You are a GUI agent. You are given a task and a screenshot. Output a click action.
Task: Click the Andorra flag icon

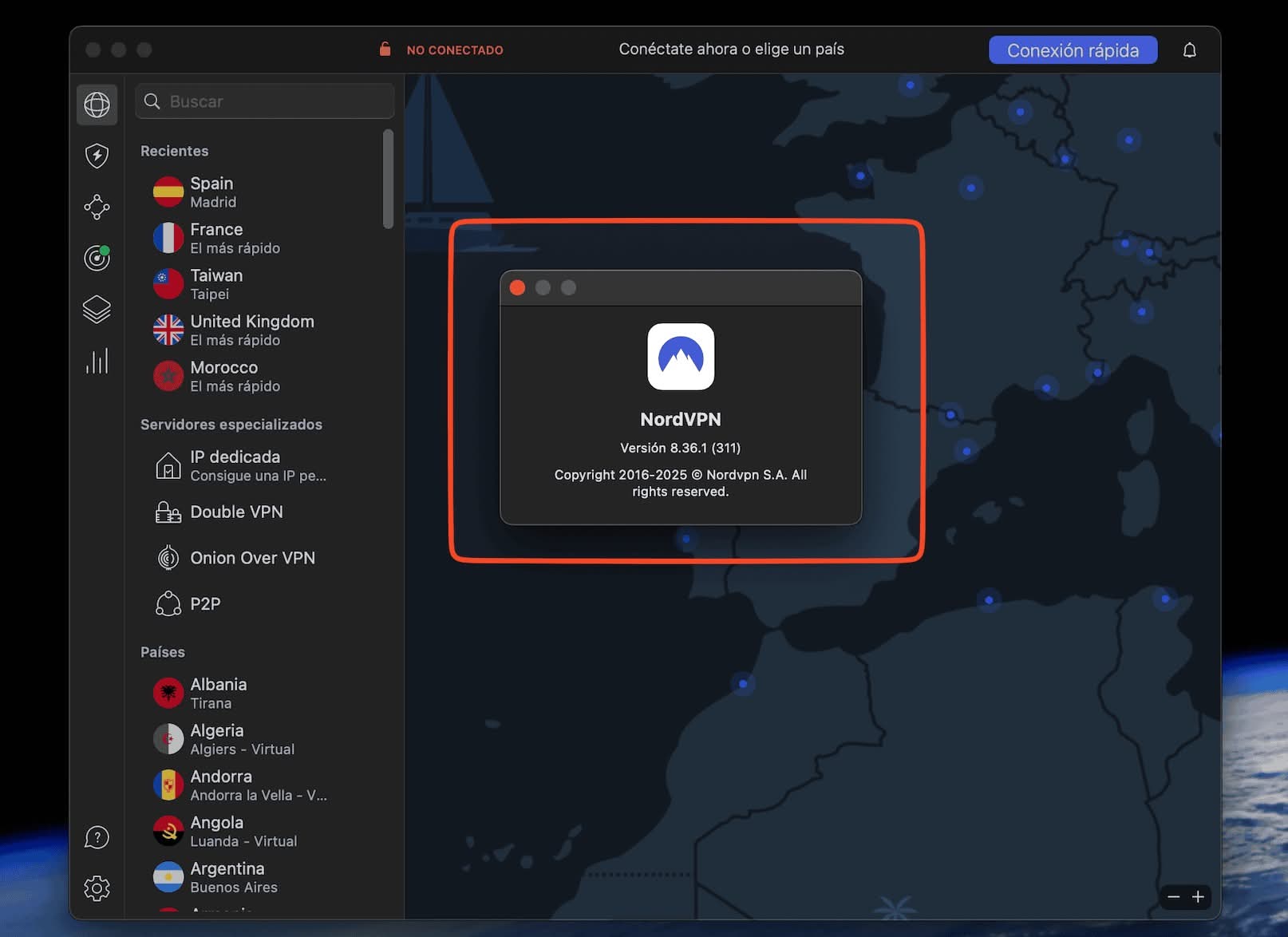pyautogui.click(x=168, y=785)
